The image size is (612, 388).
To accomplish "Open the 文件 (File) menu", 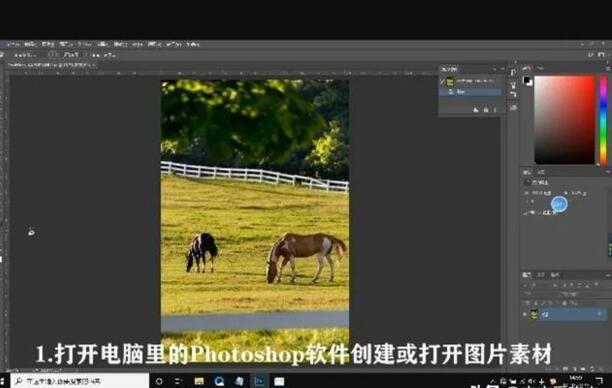I will pyautogui.click(x=13, y=44).
